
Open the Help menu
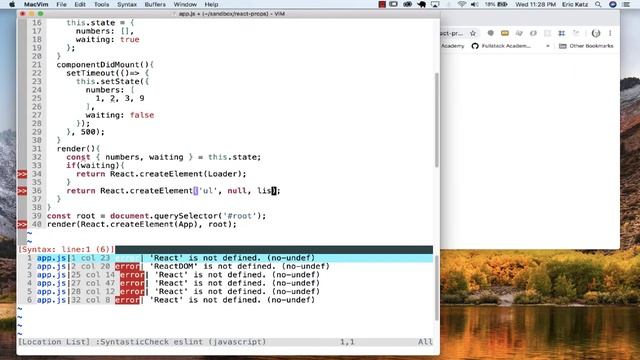click(211, 4)
